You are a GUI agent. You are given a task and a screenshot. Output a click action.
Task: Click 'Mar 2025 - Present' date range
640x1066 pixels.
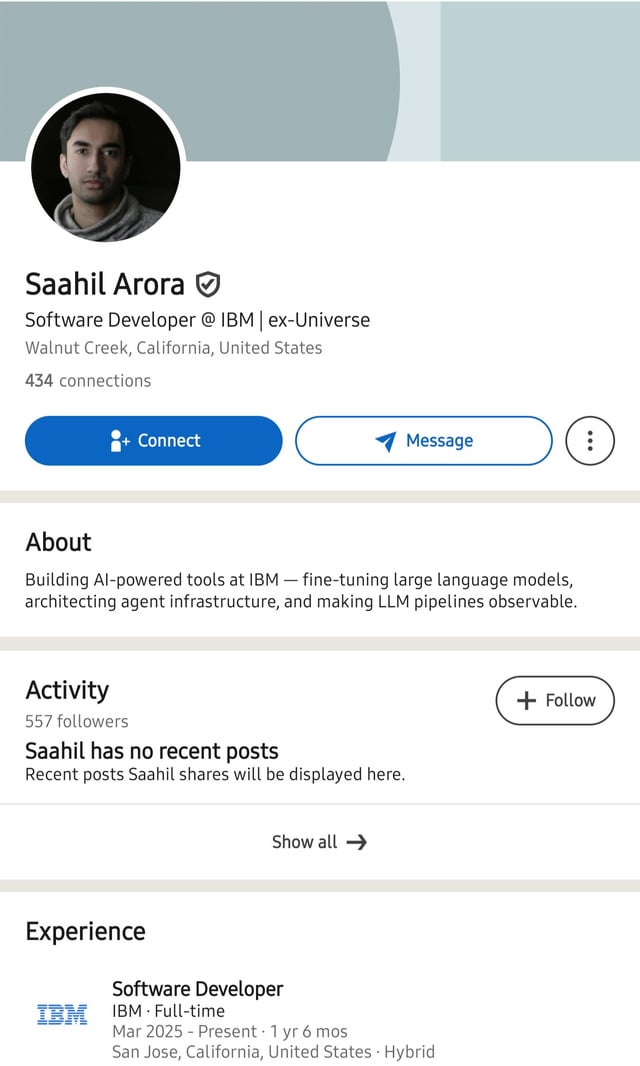pos(185,1031)
